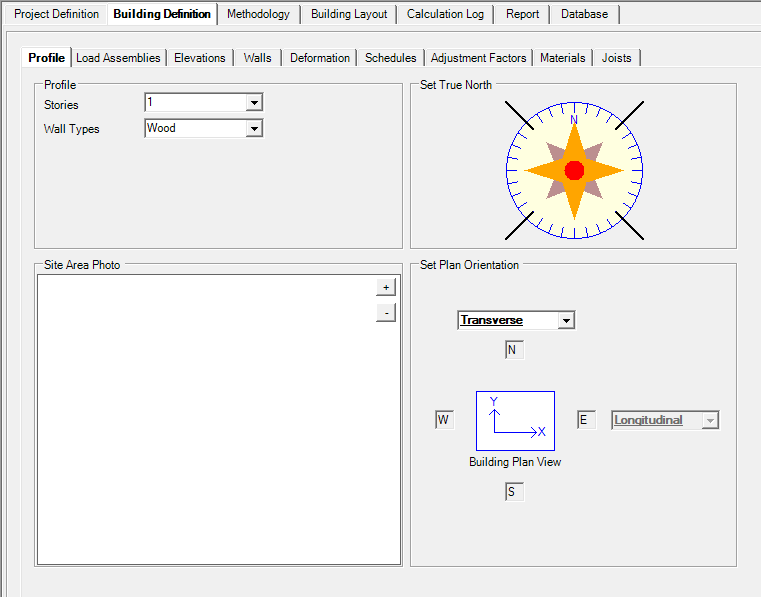Click the red center of the compass
This screenshot has width=761, height=597.
pyautogui.click(x=575, y=170)
